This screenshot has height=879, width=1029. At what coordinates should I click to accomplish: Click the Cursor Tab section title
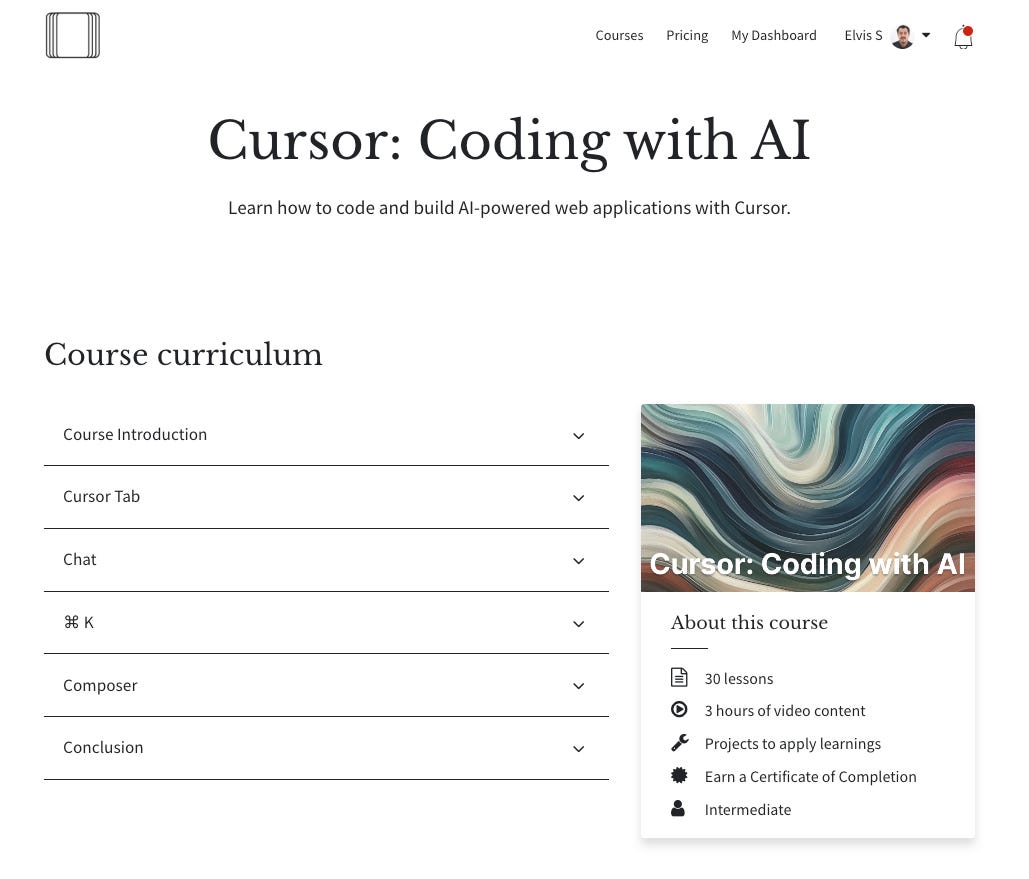(x=101, y=497)
